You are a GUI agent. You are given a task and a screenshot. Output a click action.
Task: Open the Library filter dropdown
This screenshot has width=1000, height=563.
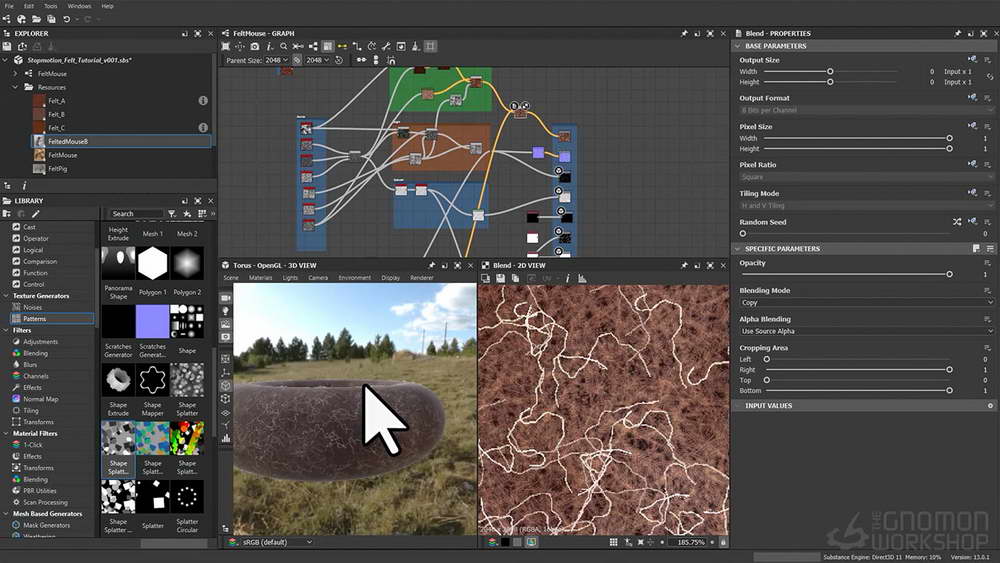172,214
